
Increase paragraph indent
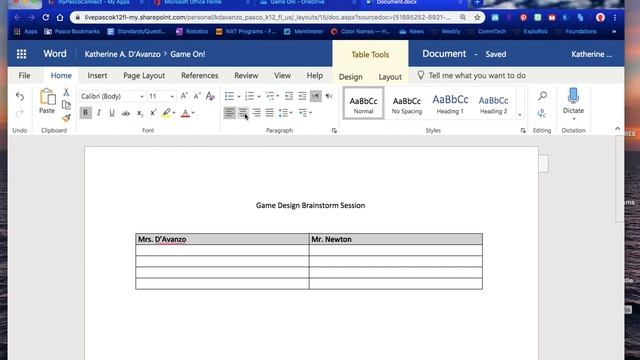tap(302, 96)
